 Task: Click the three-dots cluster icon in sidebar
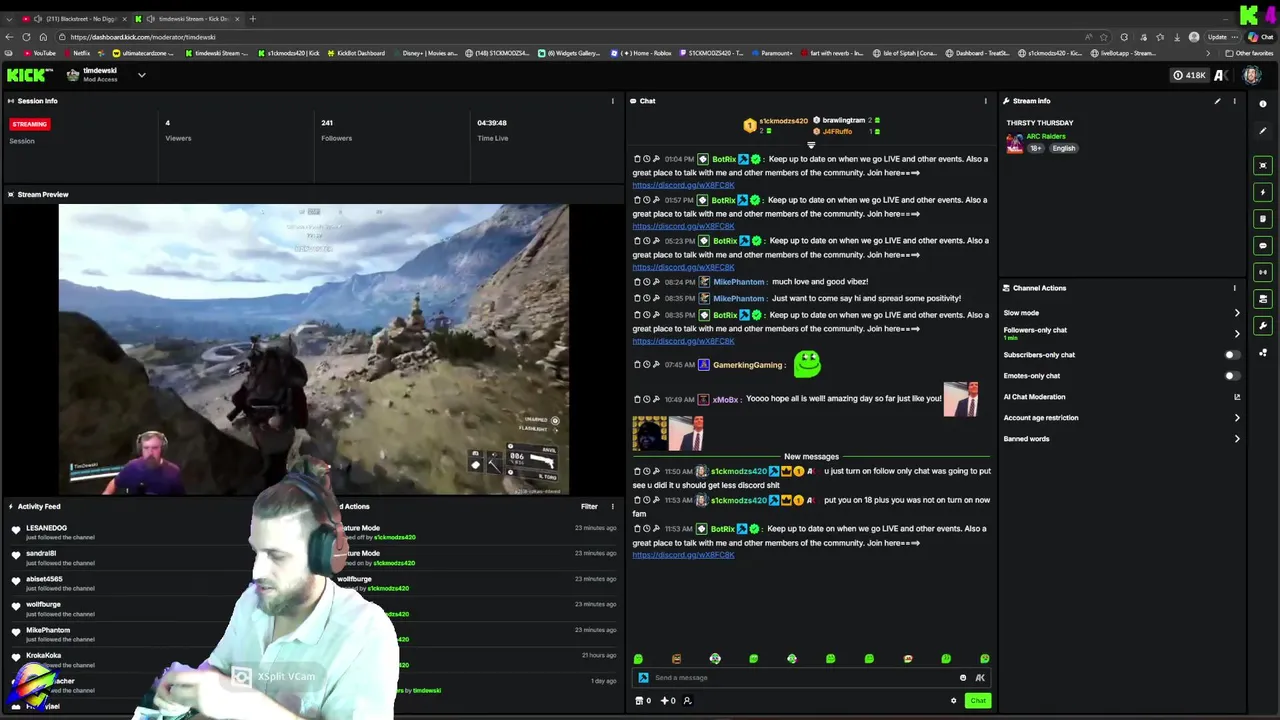click(x=1263, y=352)
